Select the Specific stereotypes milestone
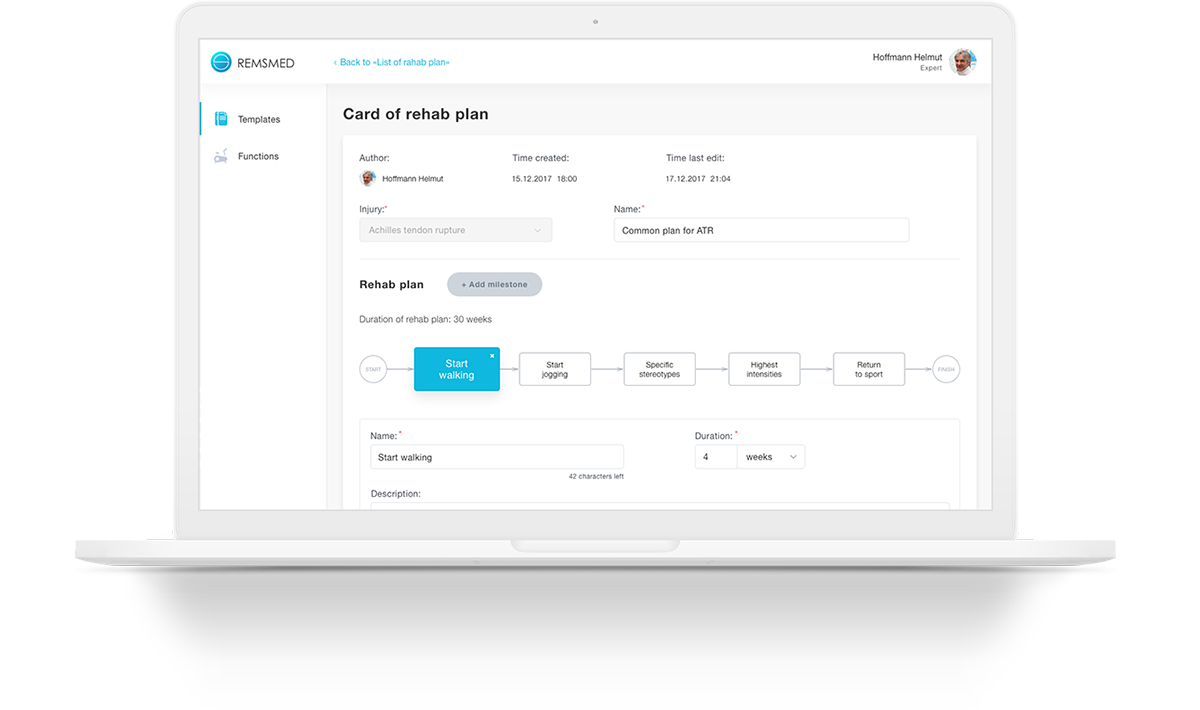Image resolution: width=1200 pixels, height=710 pixels. (659, 369)
